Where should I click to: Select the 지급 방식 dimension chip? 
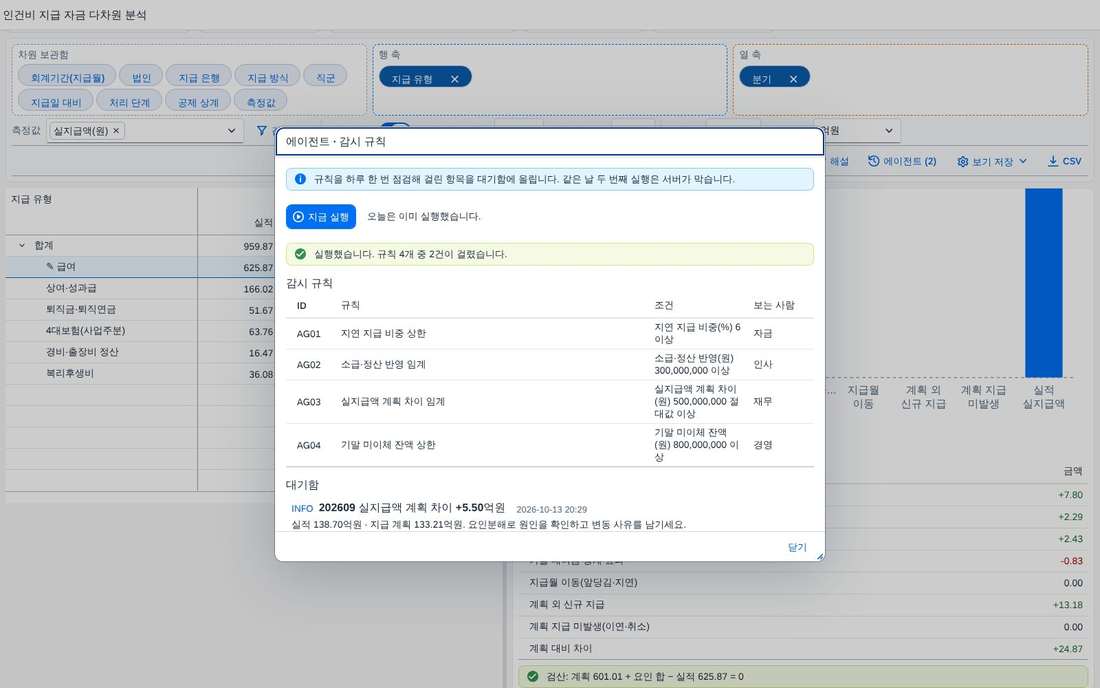pos(267,77)
